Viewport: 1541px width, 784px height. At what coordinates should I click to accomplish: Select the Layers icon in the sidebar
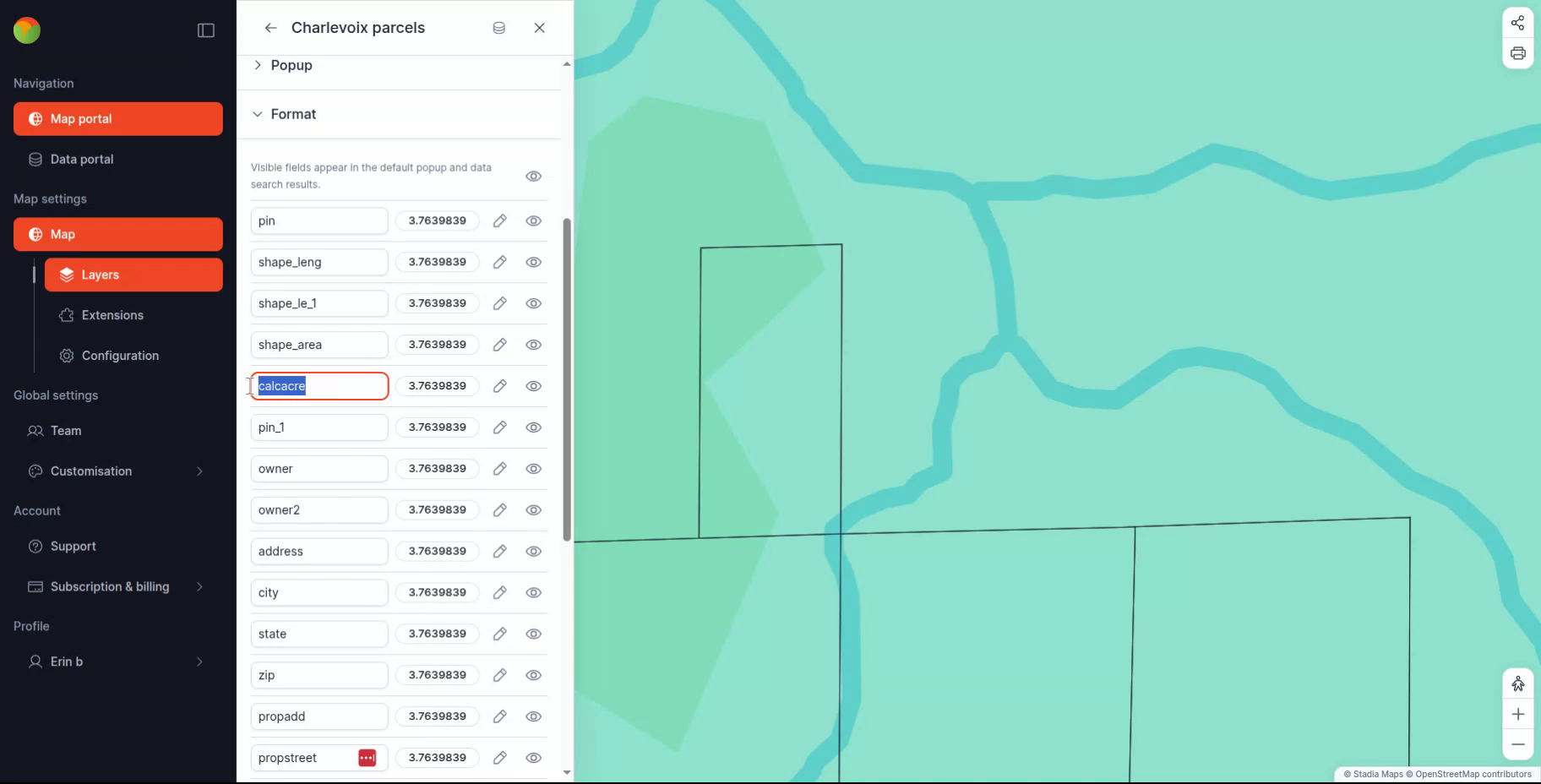pyautogui.click(x=66, y=275)
